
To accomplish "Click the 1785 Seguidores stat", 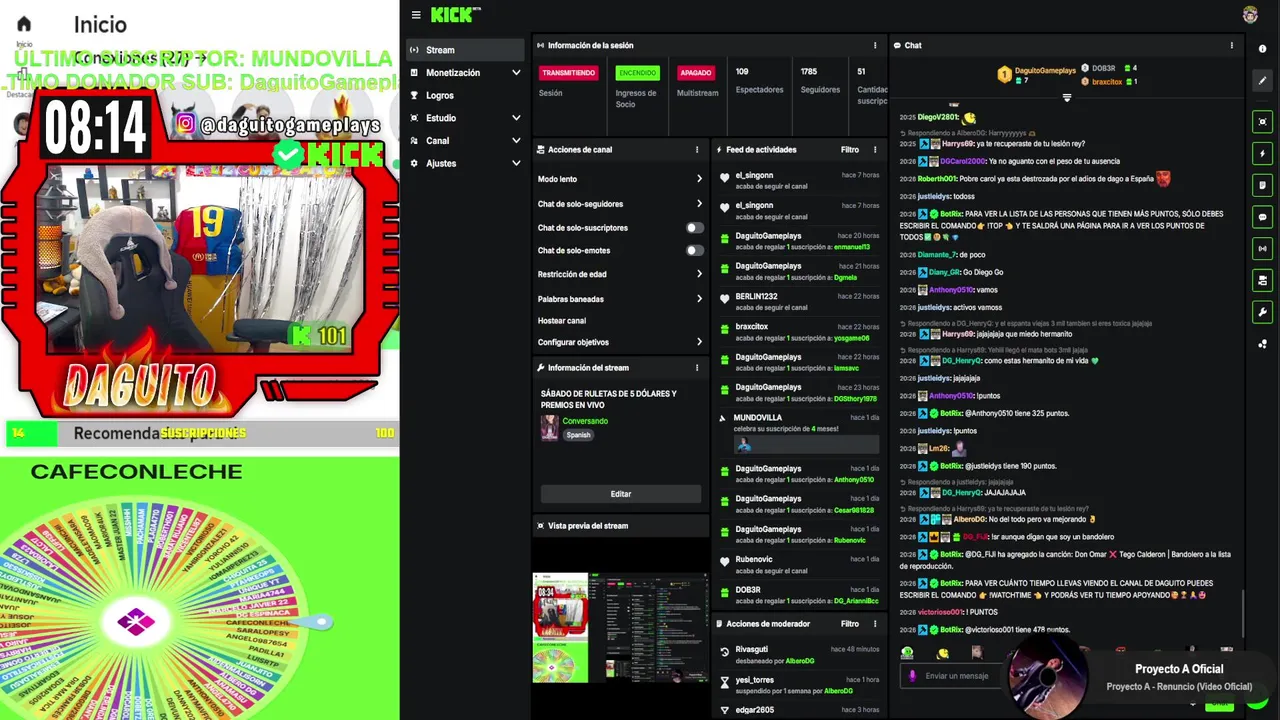I will [820, 80].
